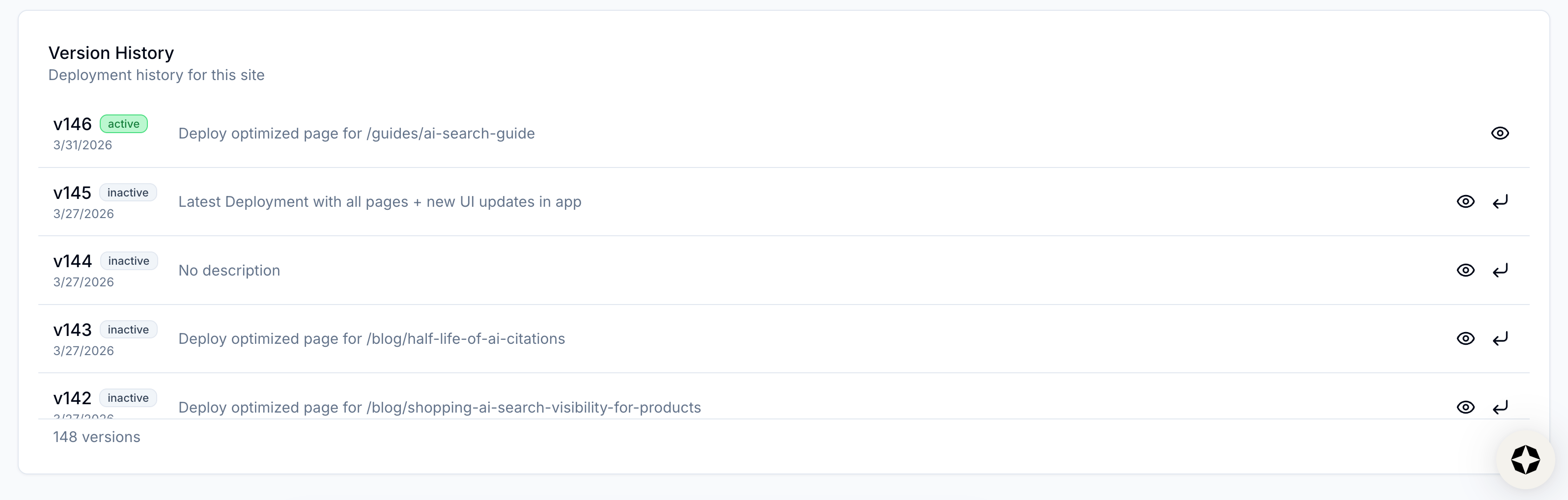Preview version v145 with eye icon
Screen dimensions: 1568x500
1465,201
